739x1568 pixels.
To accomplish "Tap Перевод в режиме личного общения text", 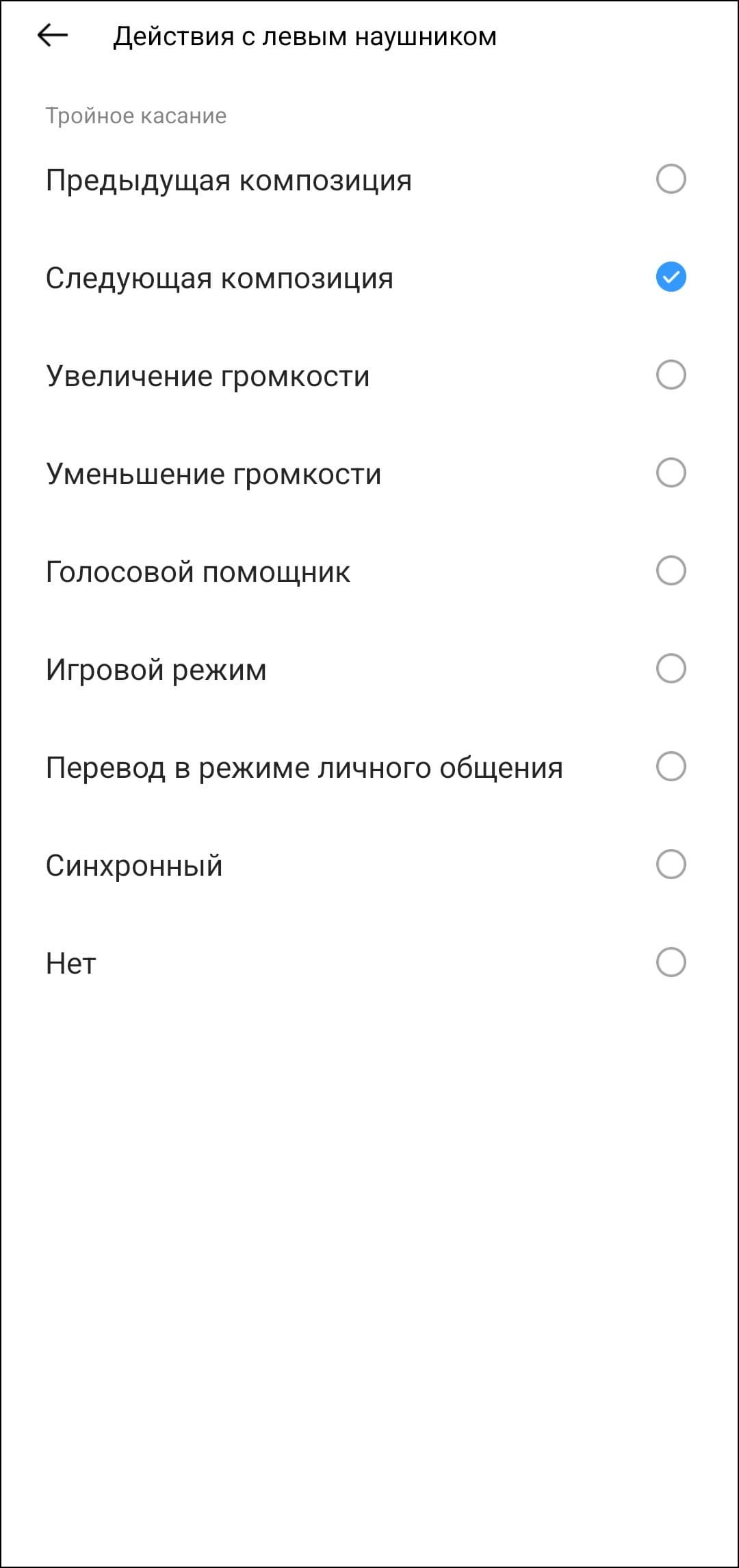I will click(x=304, y=768).
